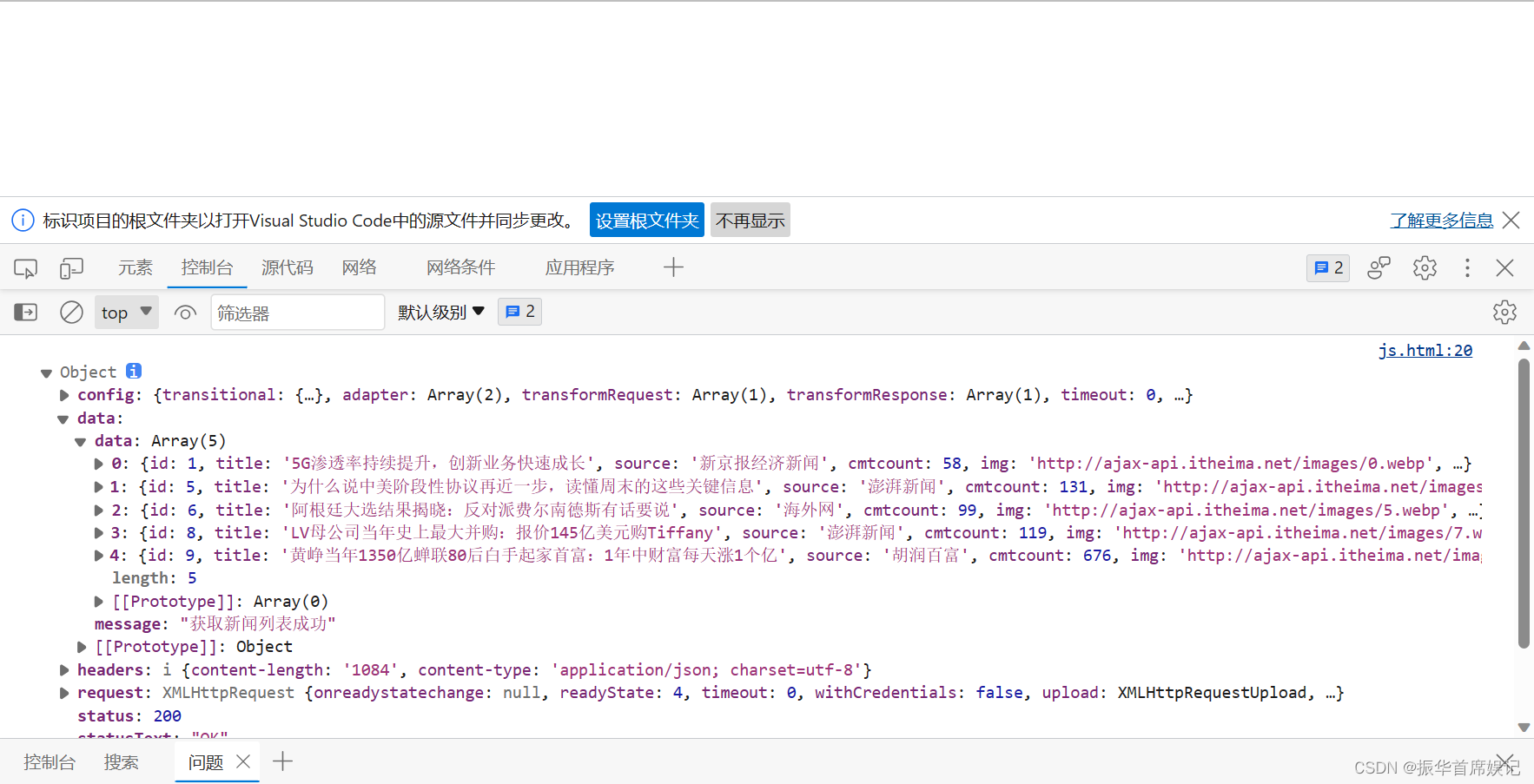
Task: Expand the [[Prototype]]: Object entry
Action: pos(81,647)
